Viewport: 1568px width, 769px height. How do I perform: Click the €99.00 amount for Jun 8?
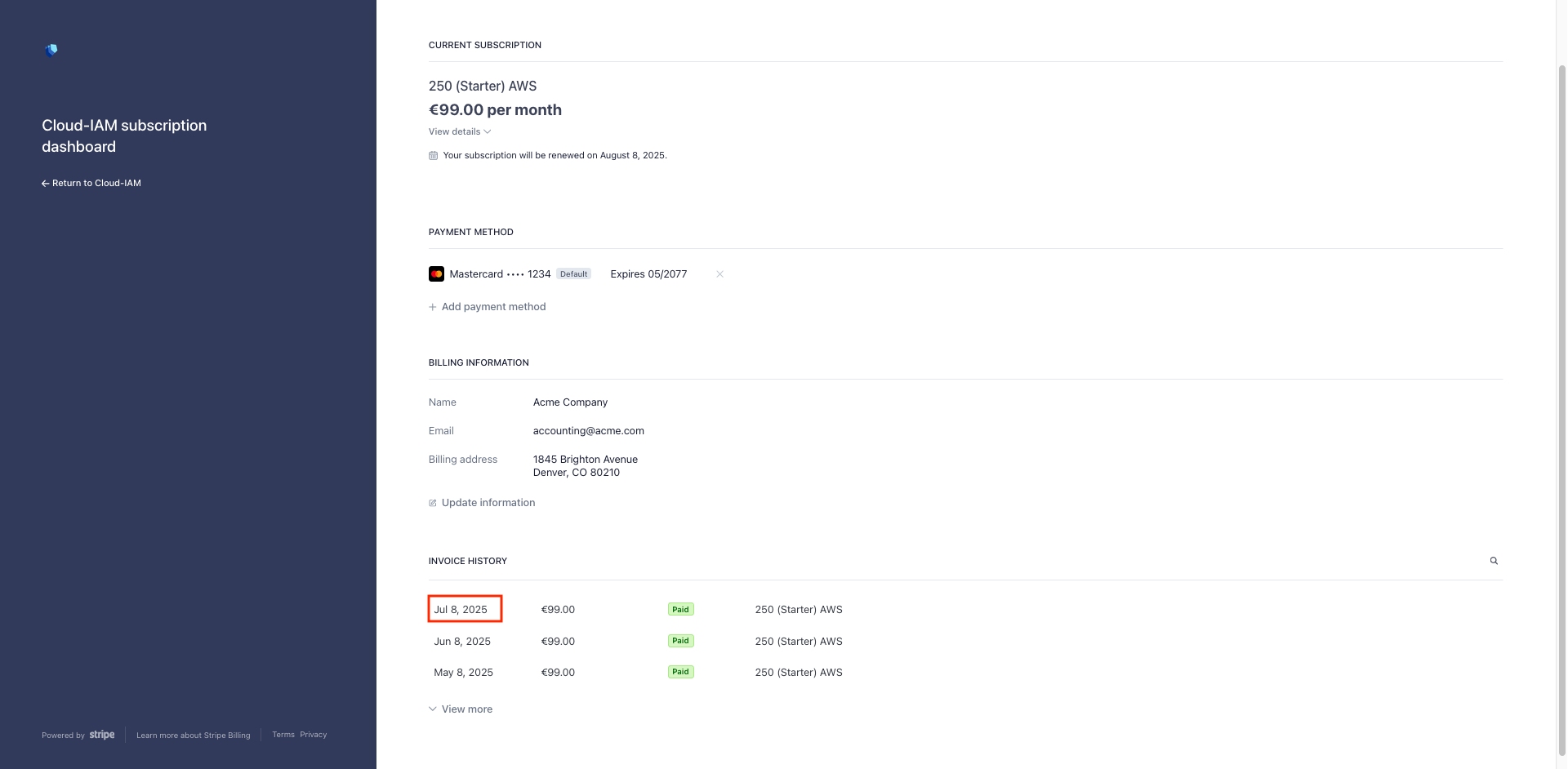(558, 642)
